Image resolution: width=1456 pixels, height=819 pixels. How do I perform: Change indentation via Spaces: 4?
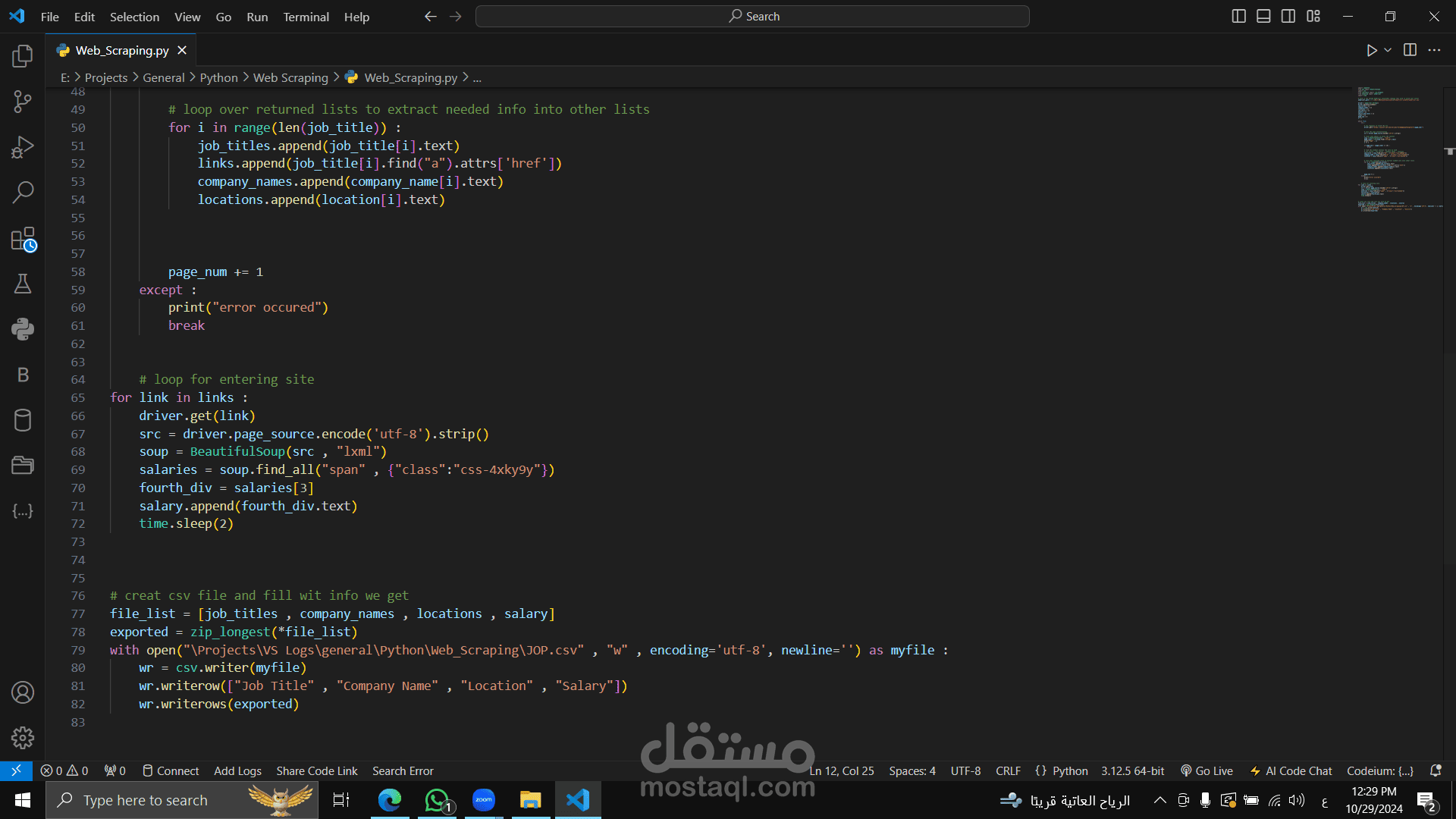coord(912,770)
